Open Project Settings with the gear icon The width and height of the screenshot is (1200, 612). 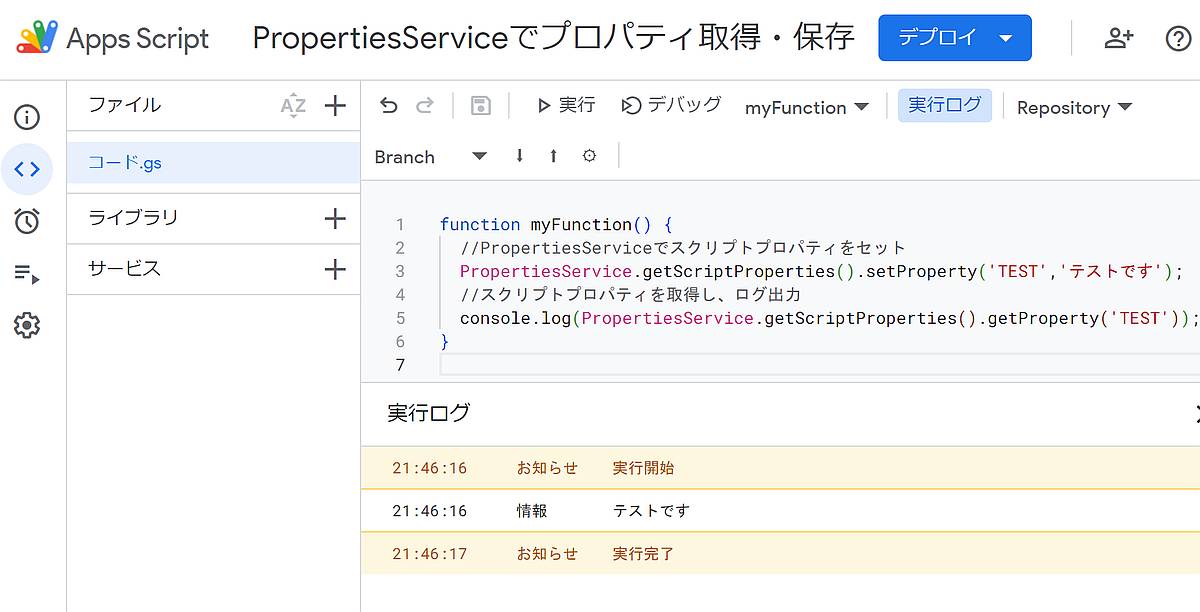coord(27,321)
